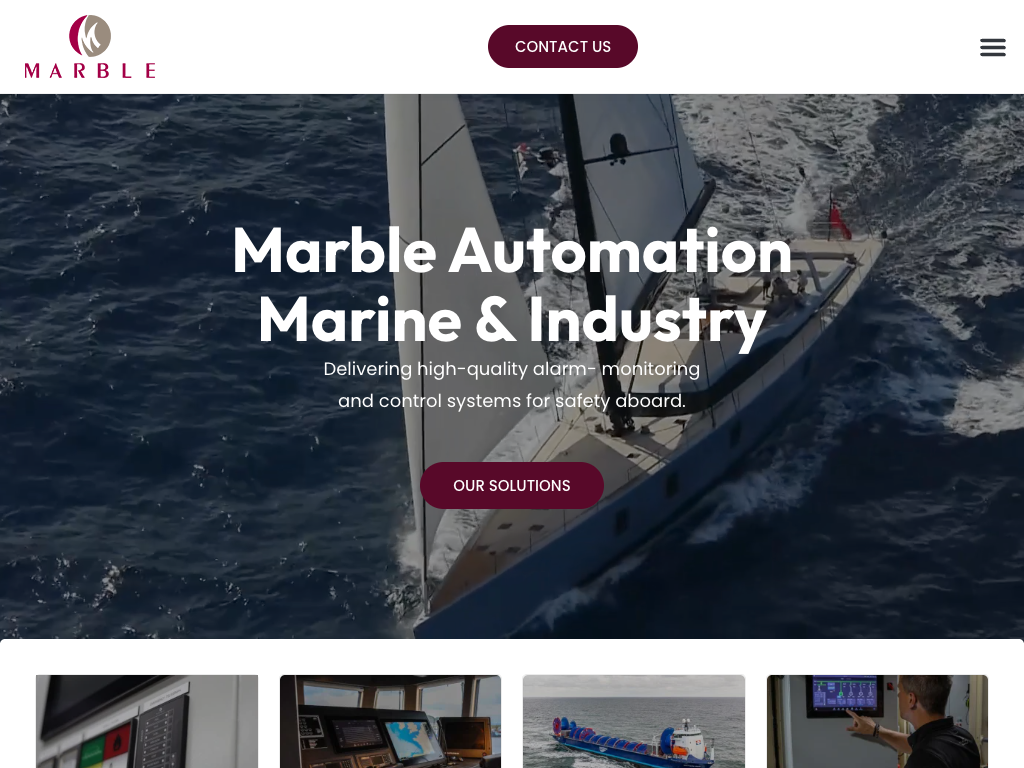Select the blue vessel at sea thumbnail
This screenshot has width=1024, height=768.
633,721
